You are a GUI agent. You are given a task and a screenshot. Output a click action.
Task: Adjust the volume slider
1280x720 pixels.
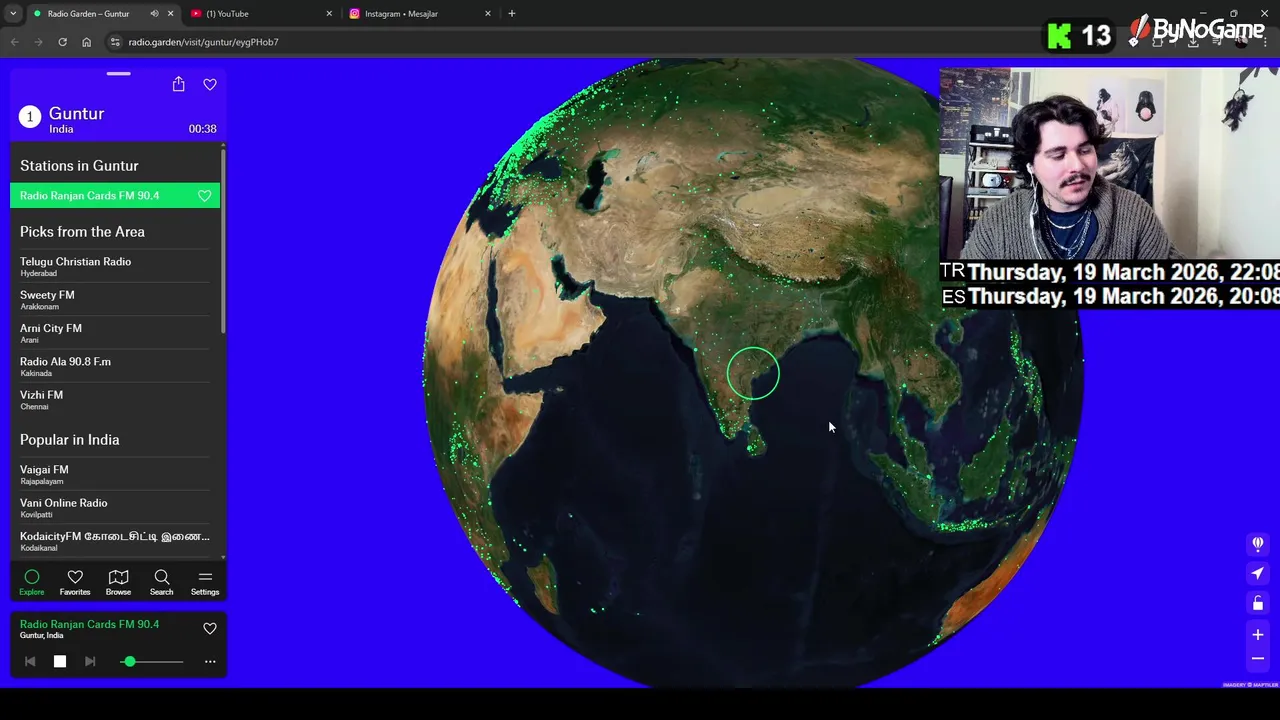(x=152, y=661)
